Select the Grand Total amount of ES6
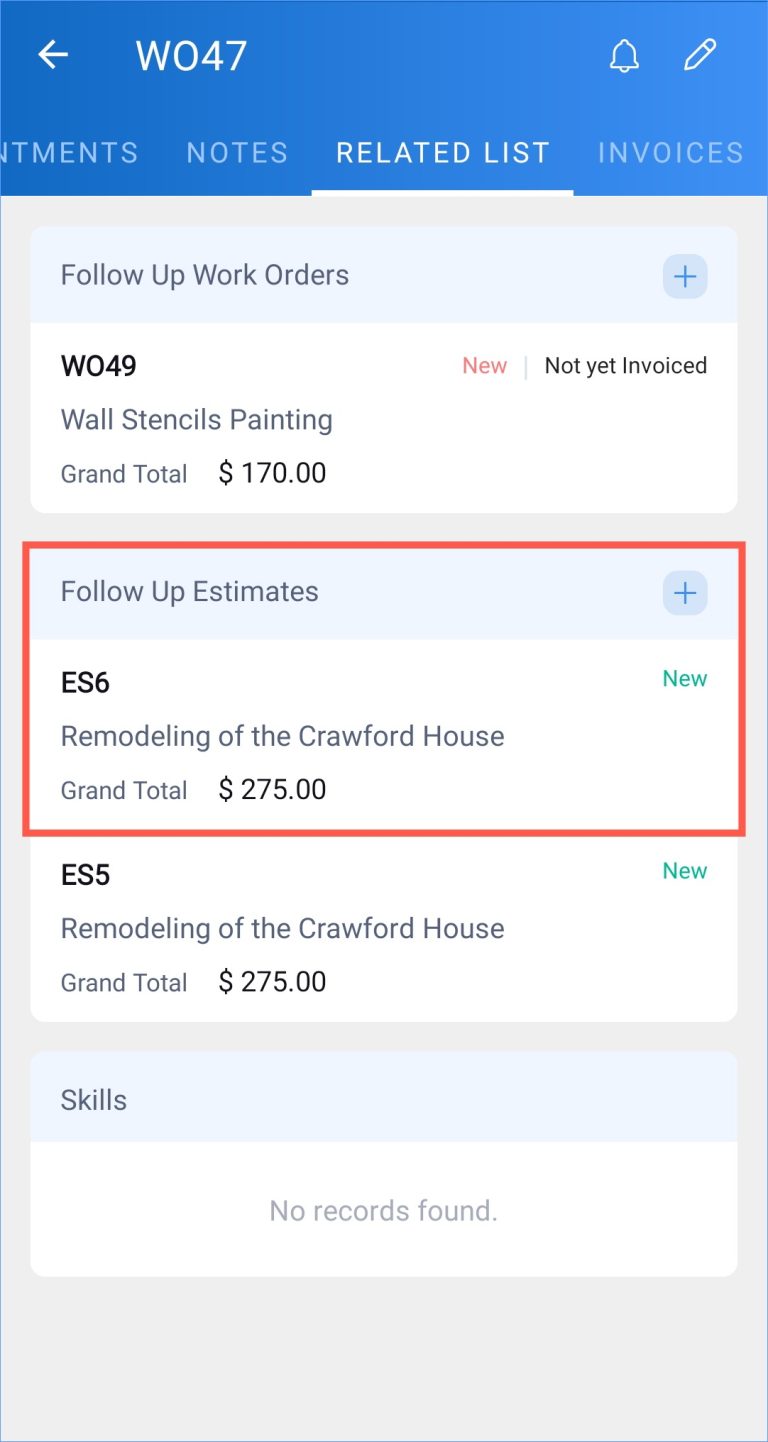The image size is (768, 1442). tap(273, 789)
